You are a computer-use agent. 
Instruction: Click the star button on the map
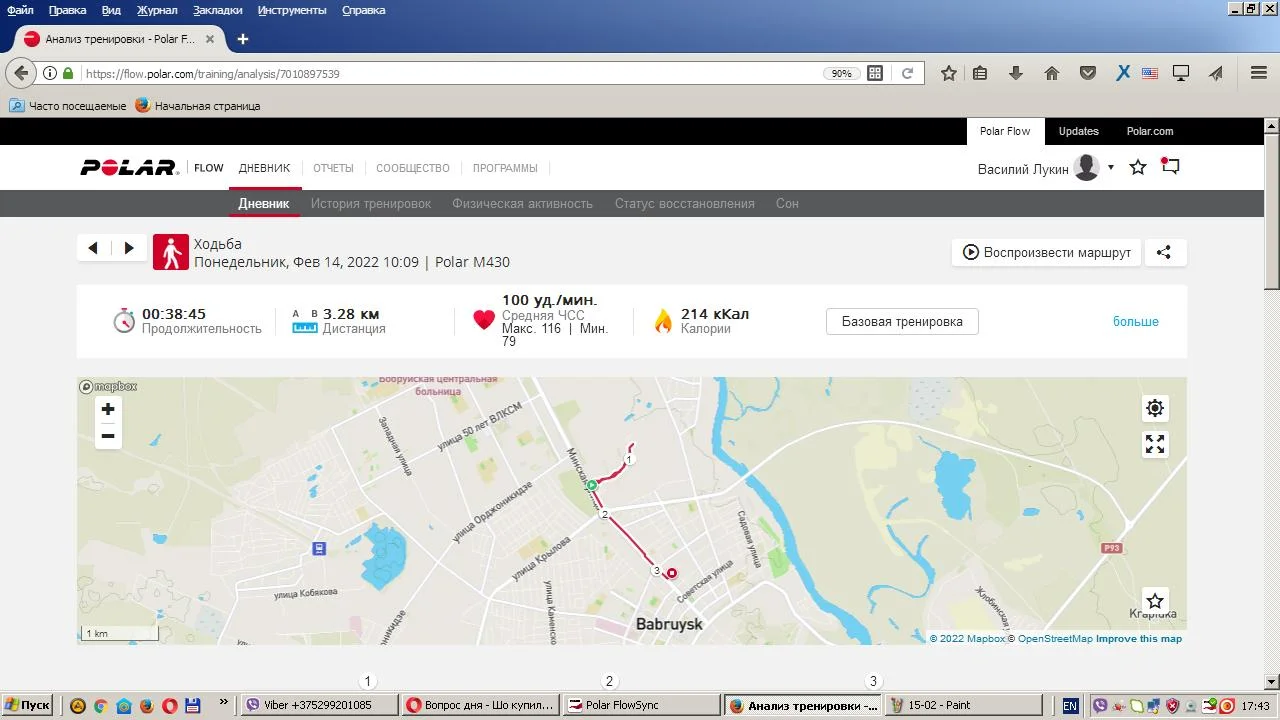click(x=1155, y=601)
